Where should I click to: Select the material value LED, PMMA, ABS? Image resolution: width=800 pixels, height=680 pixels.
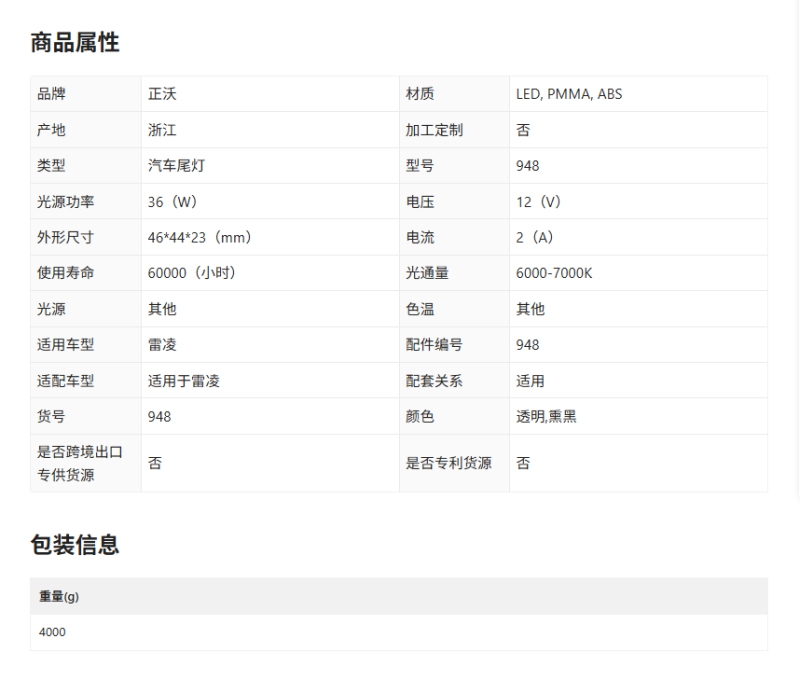coord(568,94)
